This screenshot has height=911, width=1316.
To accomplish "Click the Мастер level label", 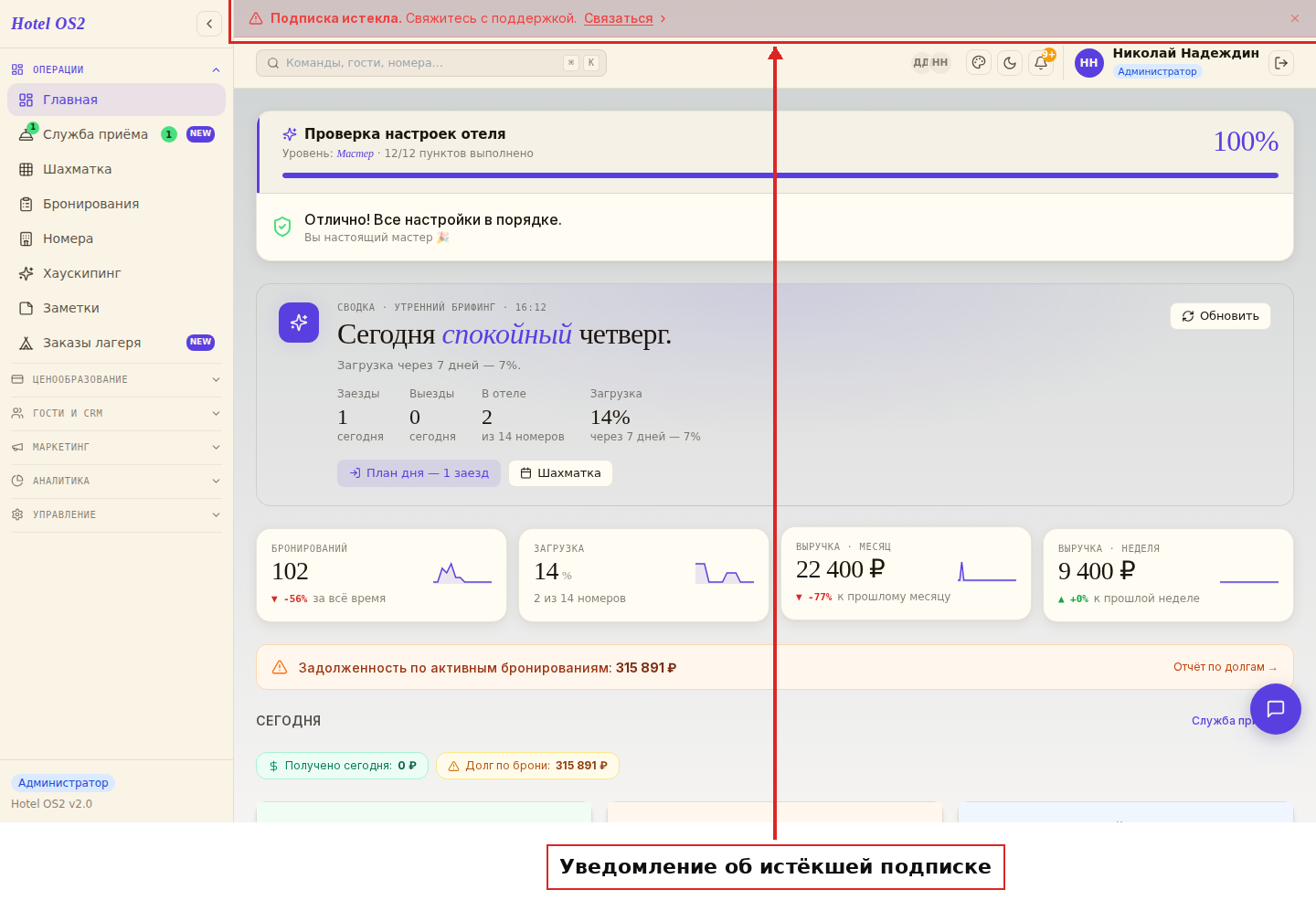I will (355, 154).
